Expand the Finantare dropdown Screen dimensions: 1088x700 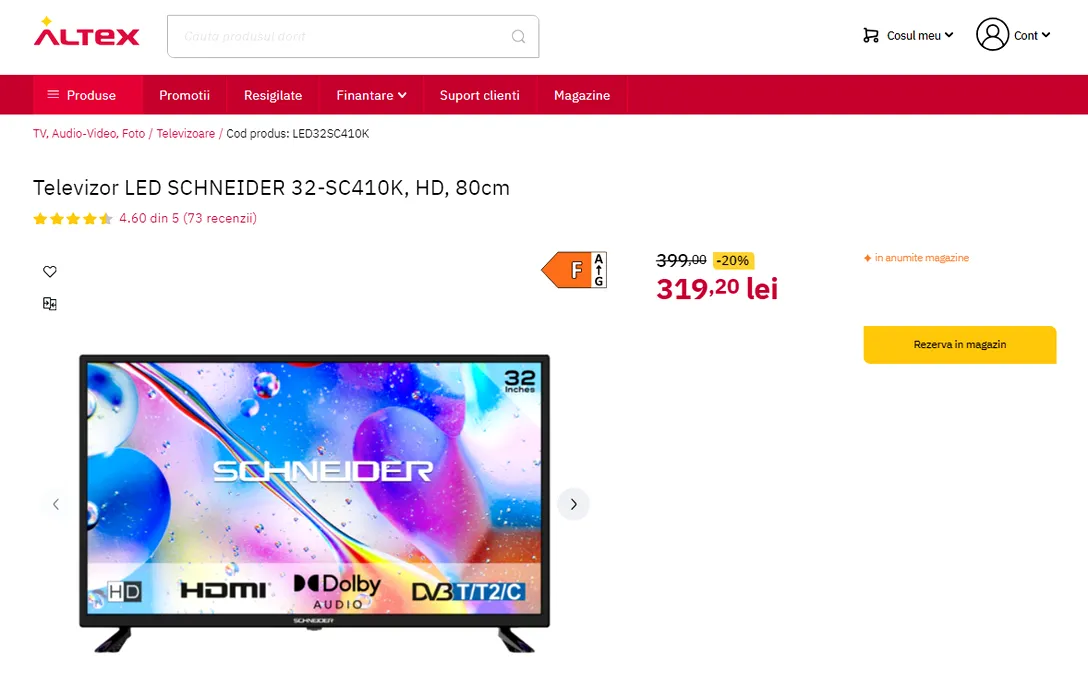[x=371, y=95]
